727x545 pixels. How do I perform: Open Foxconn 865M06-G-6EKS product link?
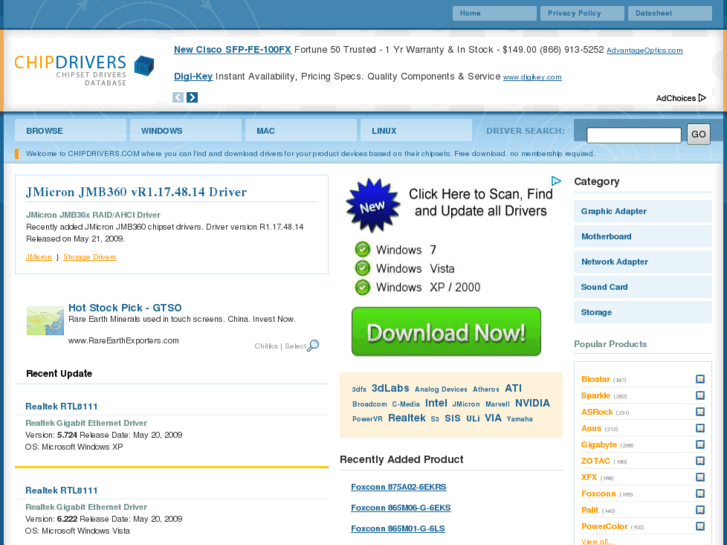(x=401, y=508)
